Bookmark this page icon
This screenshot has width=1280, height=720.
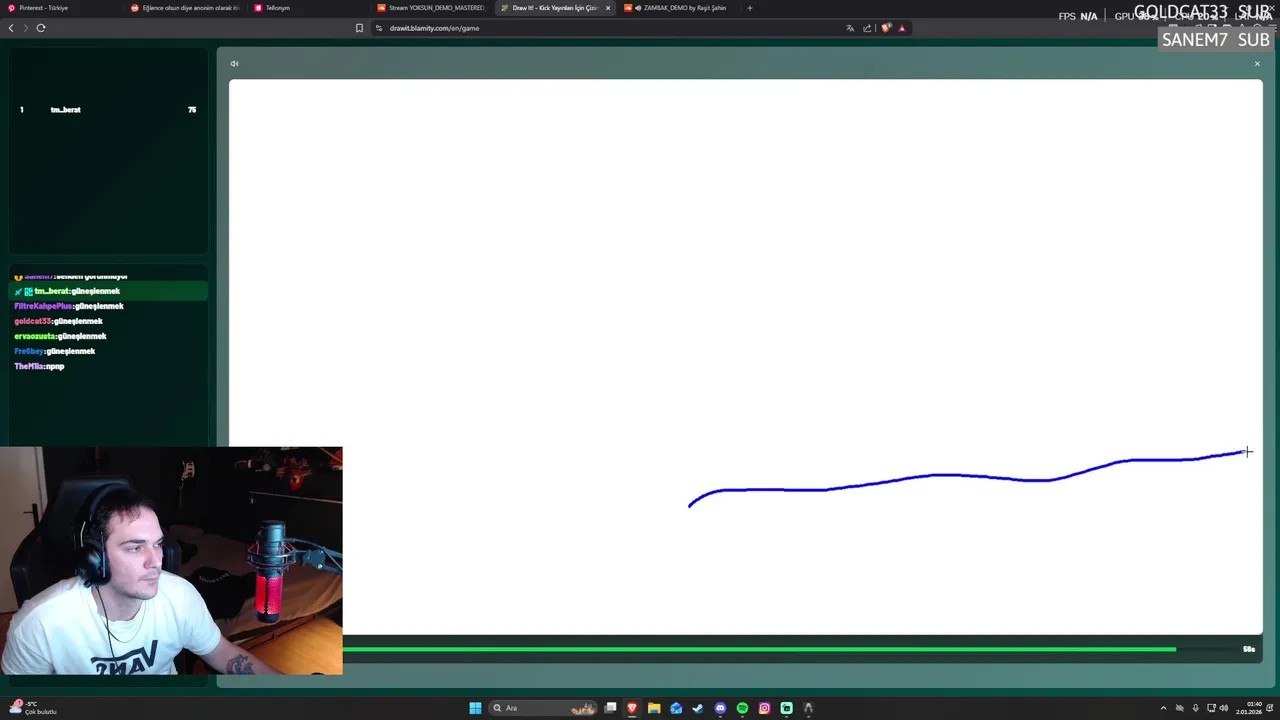(x=359, y=28)
